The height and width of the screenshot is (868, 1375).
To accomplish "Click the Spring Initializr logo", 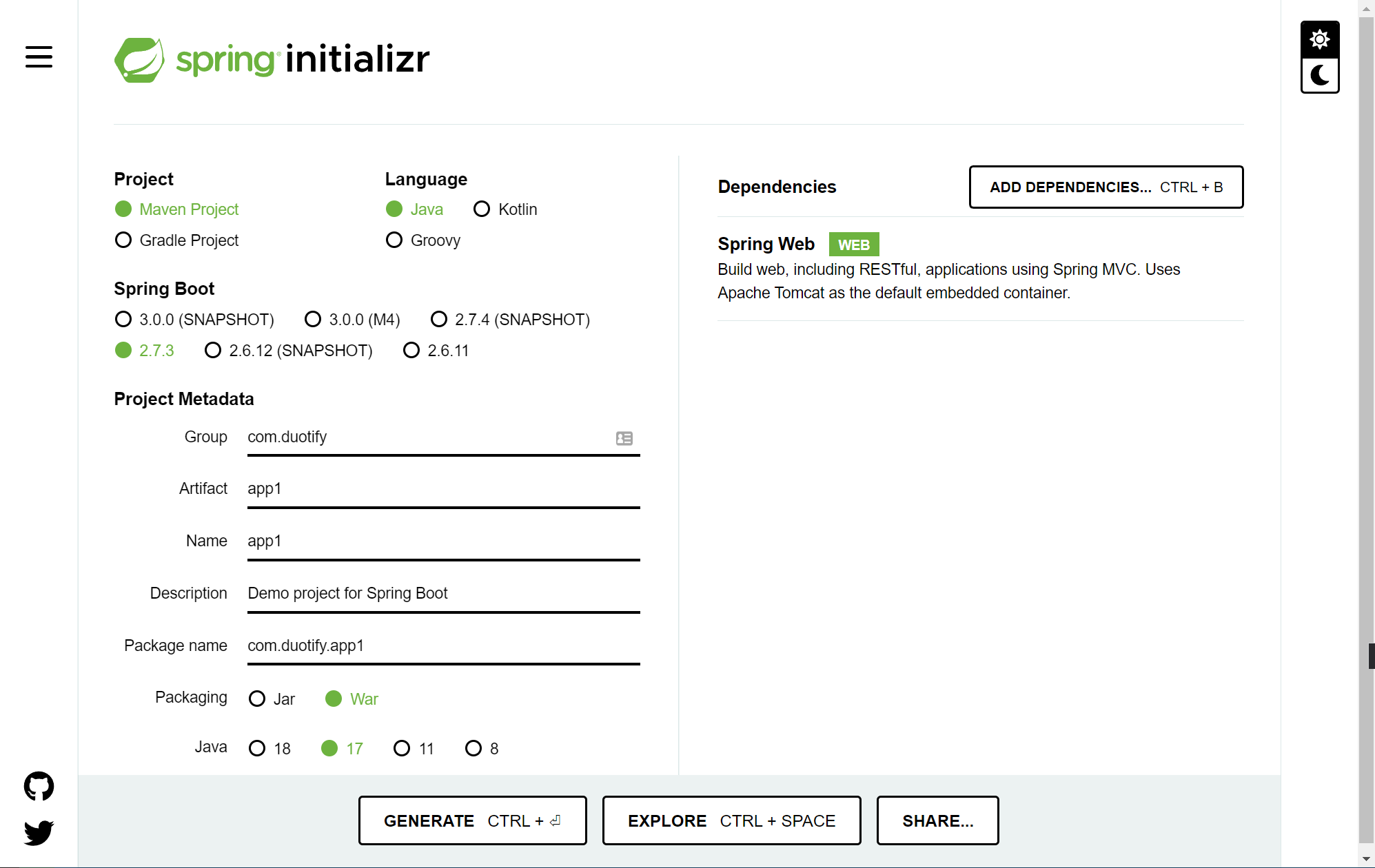I will (271, 59).
